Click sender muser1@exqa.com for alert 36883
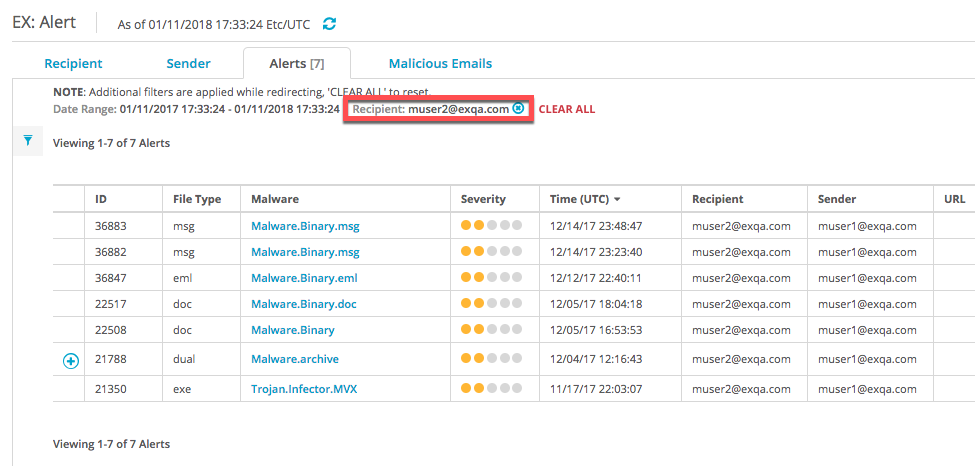This screenshot has height=466, width=975. (867, 226)
